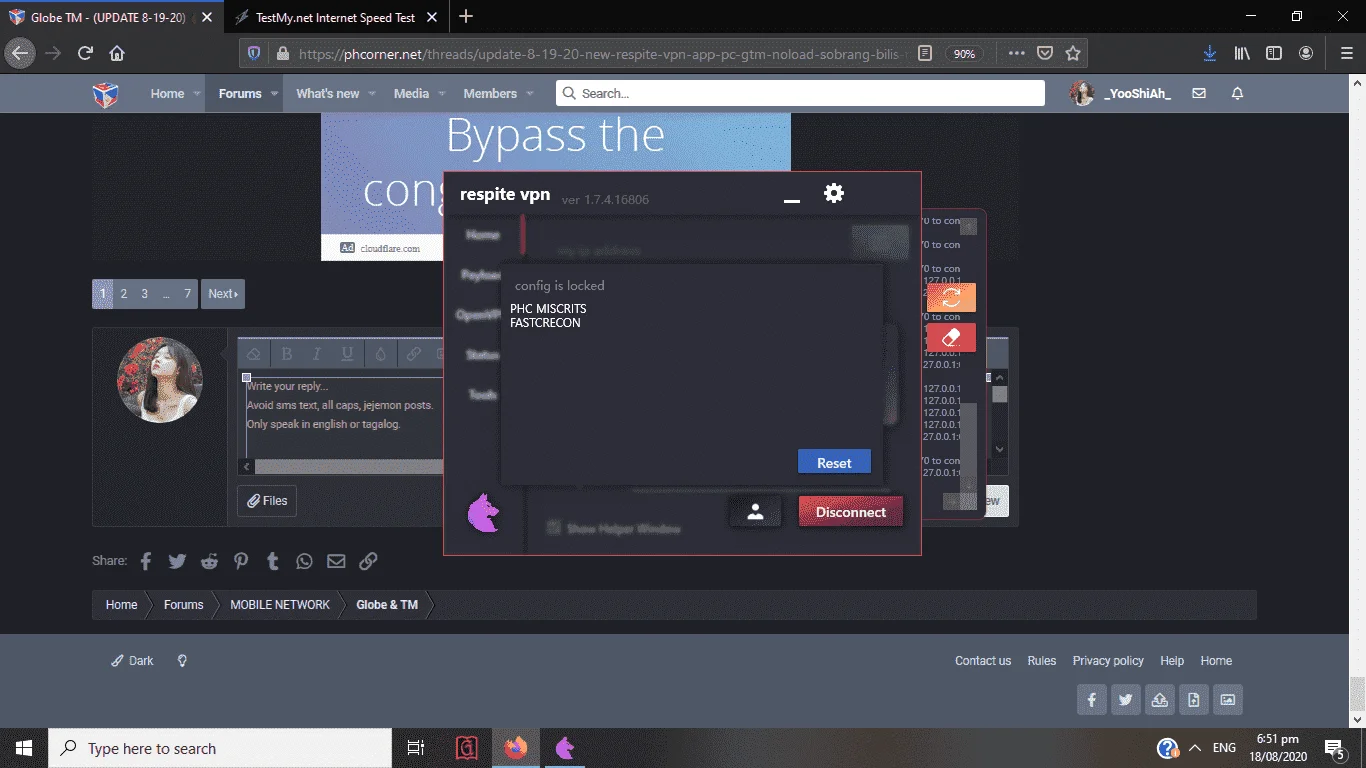Toggle underline formatting in reply editor

(x=347, y=354)
